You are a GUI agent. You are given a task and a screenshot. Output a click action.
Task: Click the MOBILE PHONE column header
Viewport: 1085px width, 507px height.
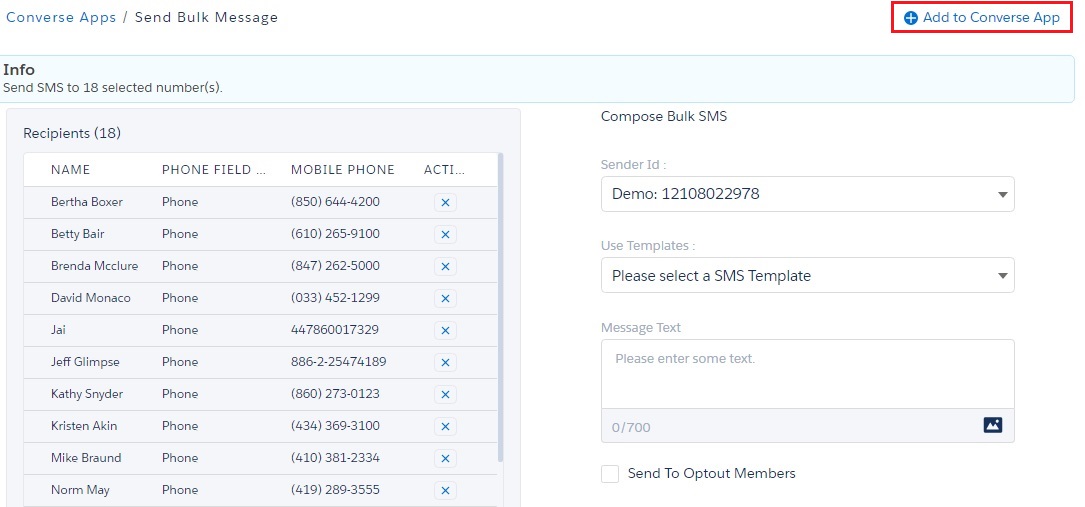click(343, 169)
